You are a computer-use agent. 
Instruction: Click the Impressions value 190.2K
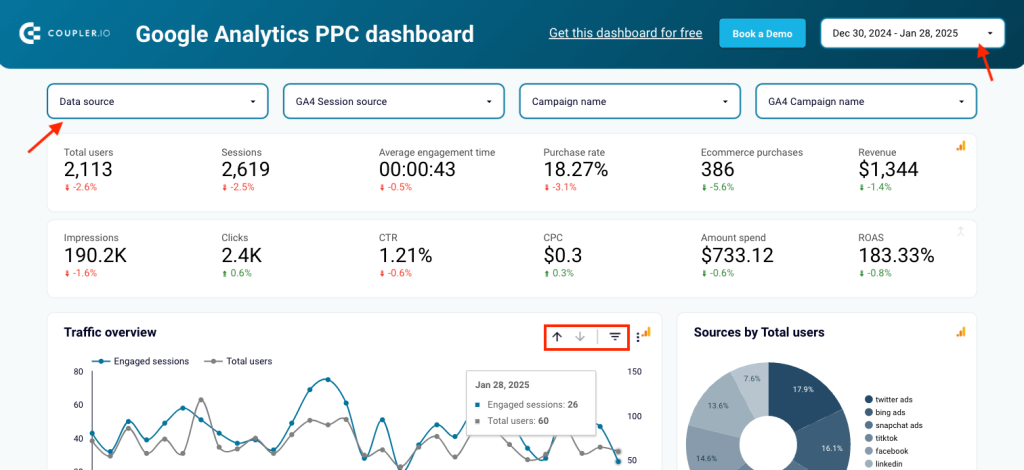coord(95,255)
